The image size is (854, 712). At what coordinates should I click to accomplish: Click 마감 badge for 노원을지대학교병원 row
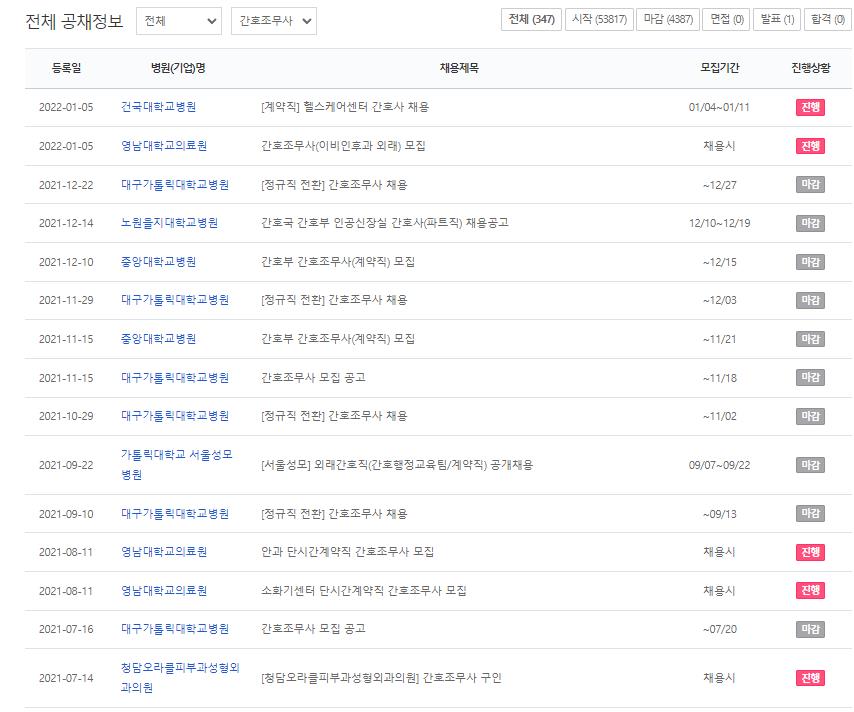click(810, 223)
